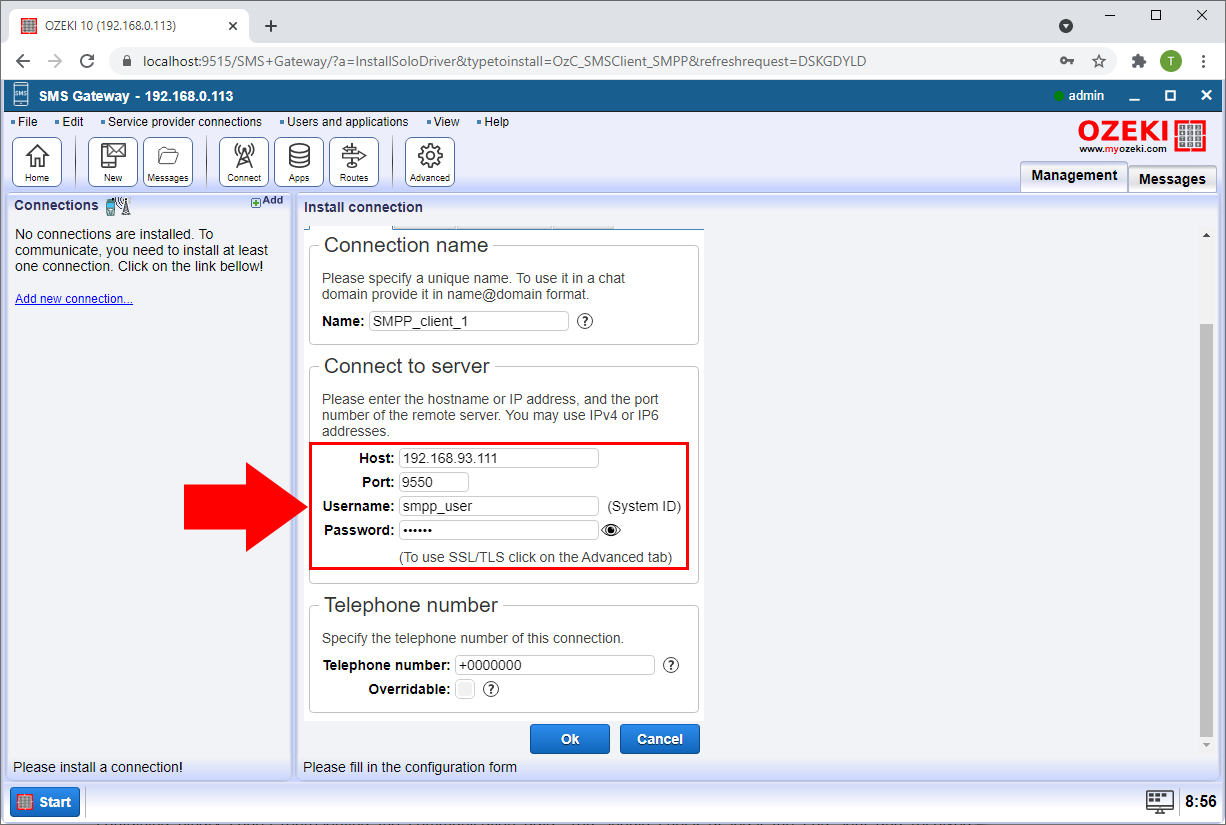Click the saved password key icon
Image resolution: width=1226 pixels, height=825 pixels.
(1068, 61)
